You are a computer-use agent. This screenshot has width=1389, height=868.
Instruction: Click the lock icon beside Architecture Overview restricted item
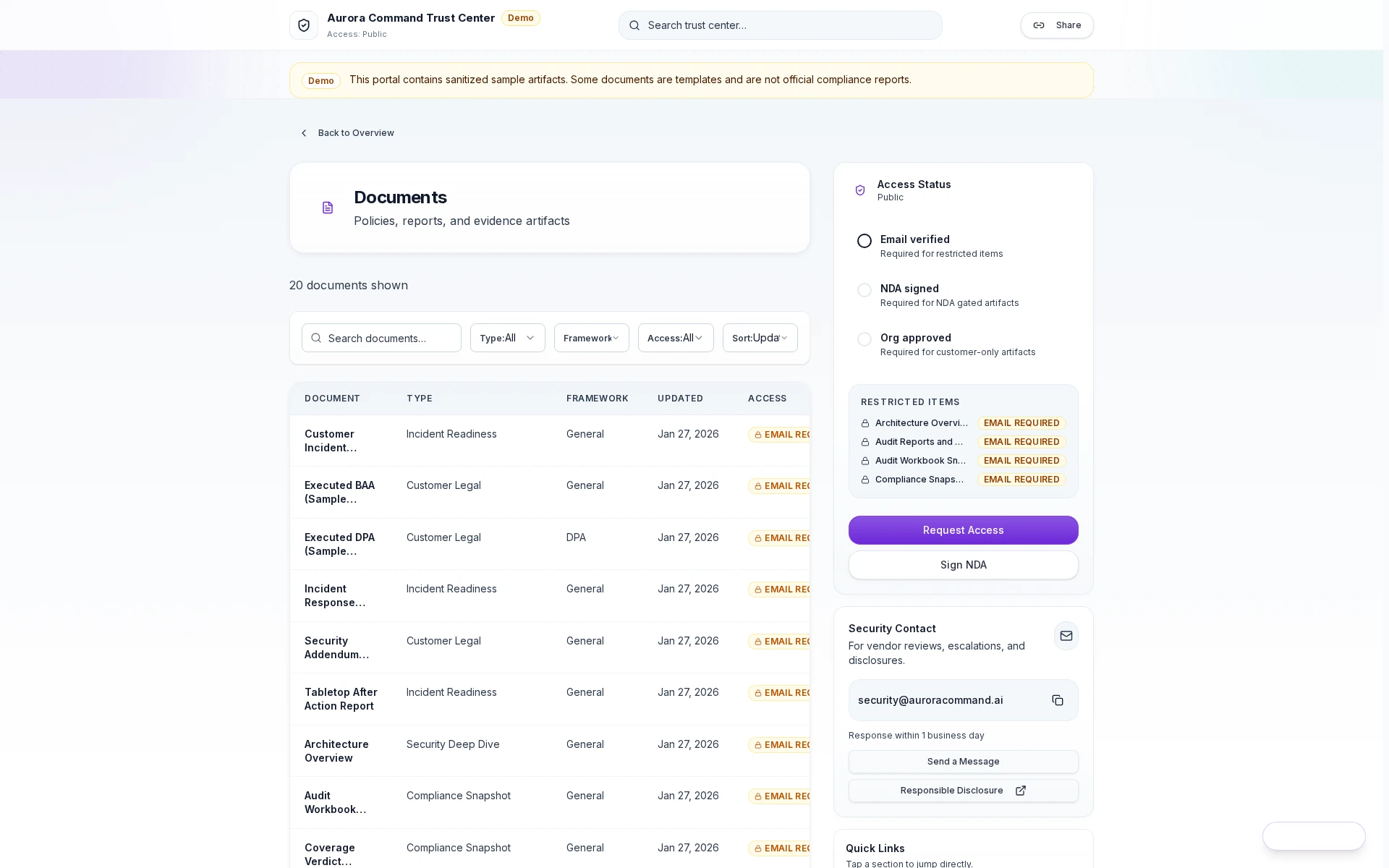[x=865, y=423]
